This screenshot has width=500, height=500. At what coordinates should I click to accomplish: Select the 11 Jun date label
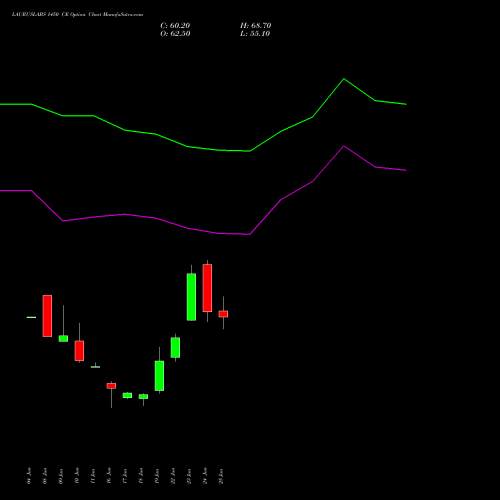93,476
